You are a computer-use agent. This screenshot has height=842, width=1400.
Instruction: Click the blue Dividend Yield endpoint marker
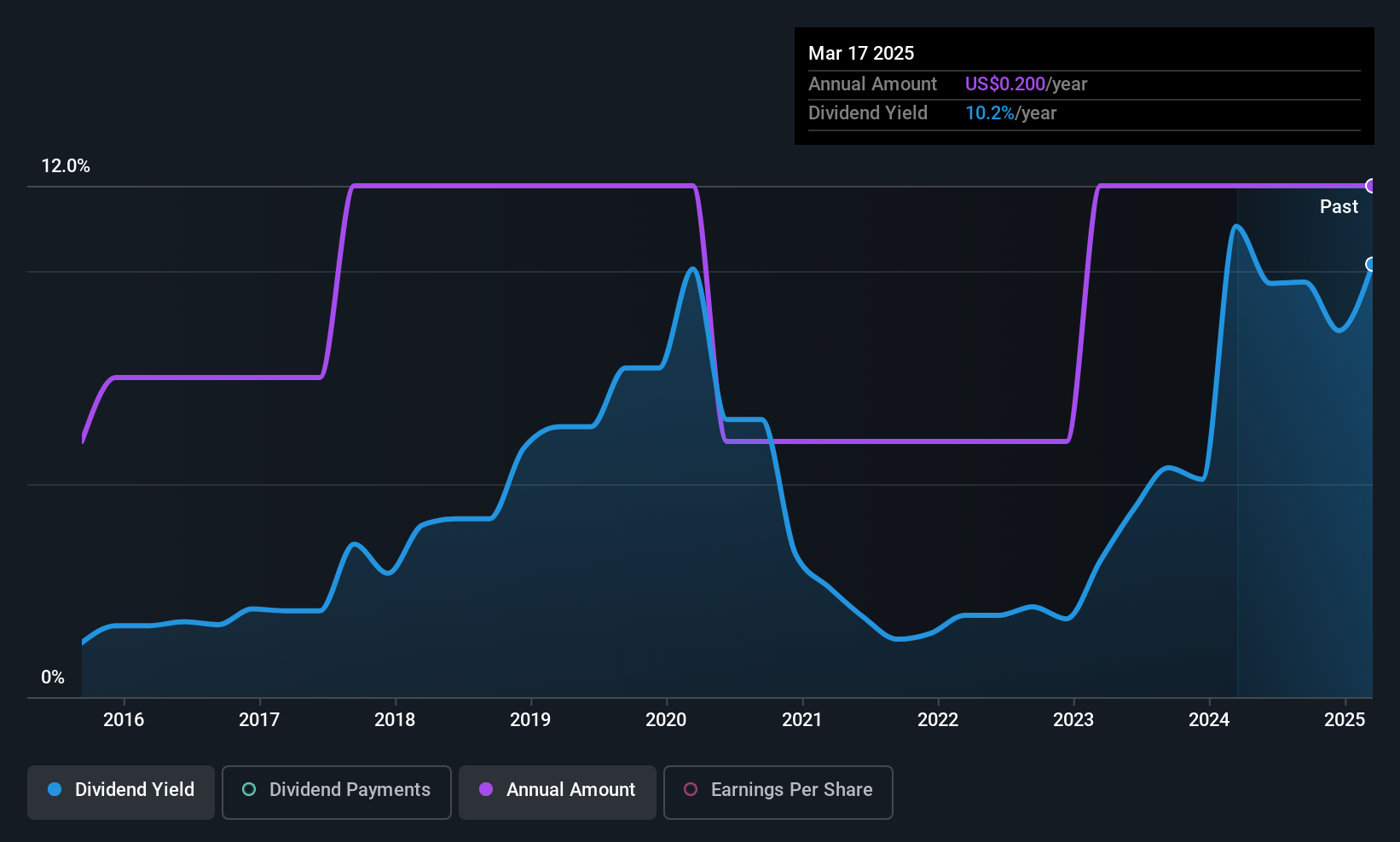point(1371,264)
